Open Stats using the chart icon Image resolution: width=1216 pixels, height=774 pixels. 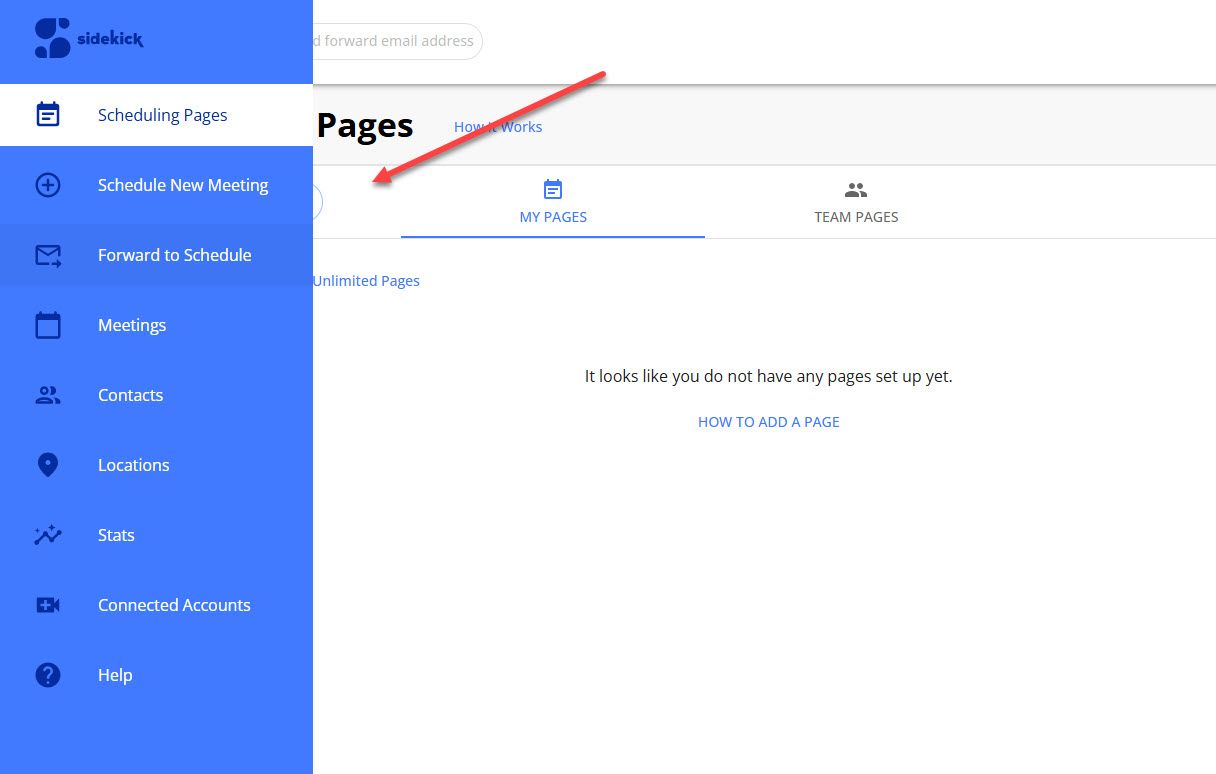(x=47, y=535)
